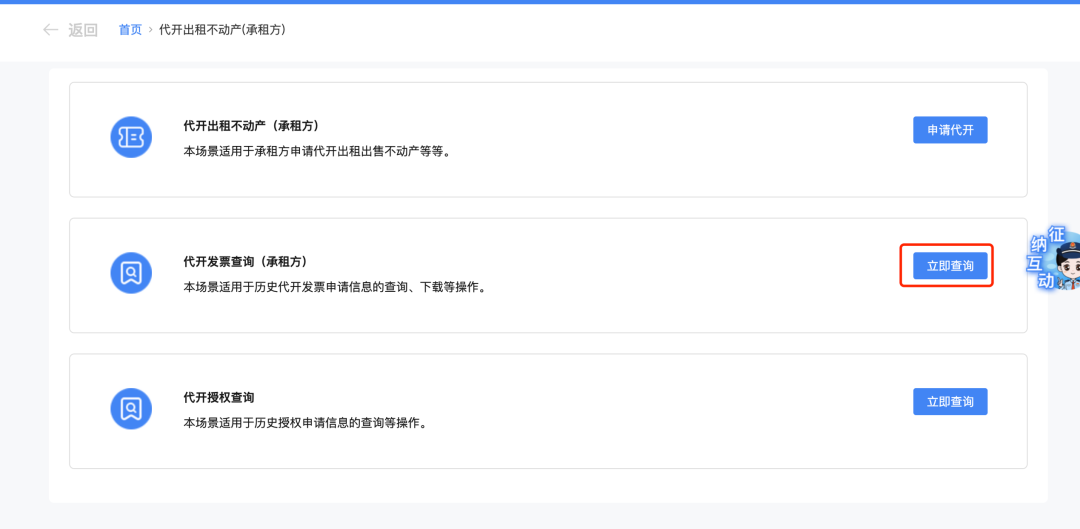The image size is (1080, 529).
Task: Click the icon beside 代开授权查询
Action: click(x=131, y=408)
